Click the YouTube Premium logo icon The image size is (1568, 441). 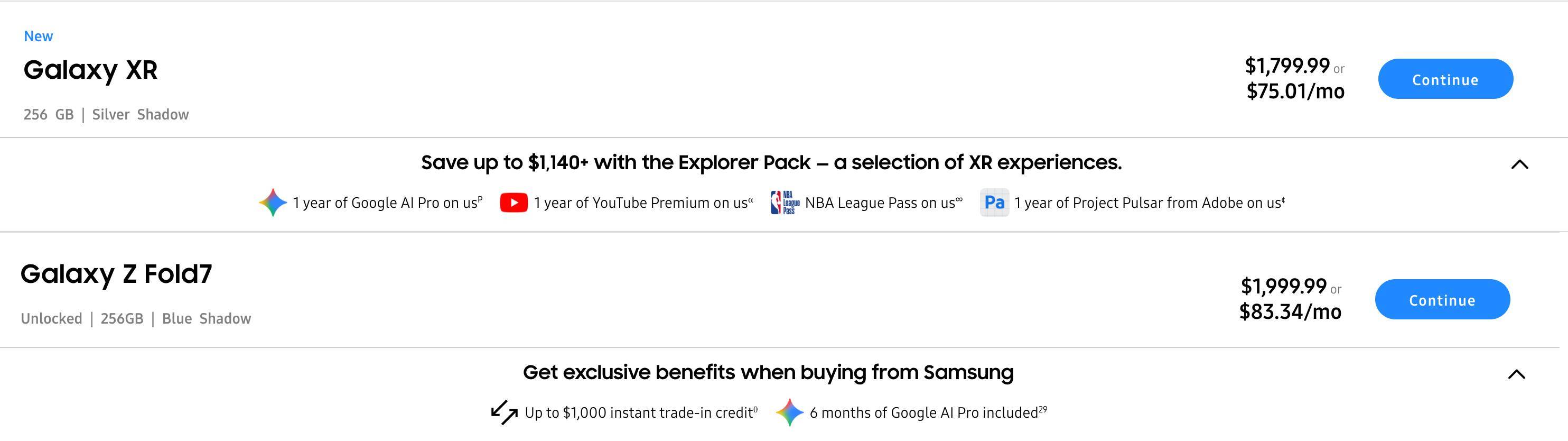click(513, 202)
